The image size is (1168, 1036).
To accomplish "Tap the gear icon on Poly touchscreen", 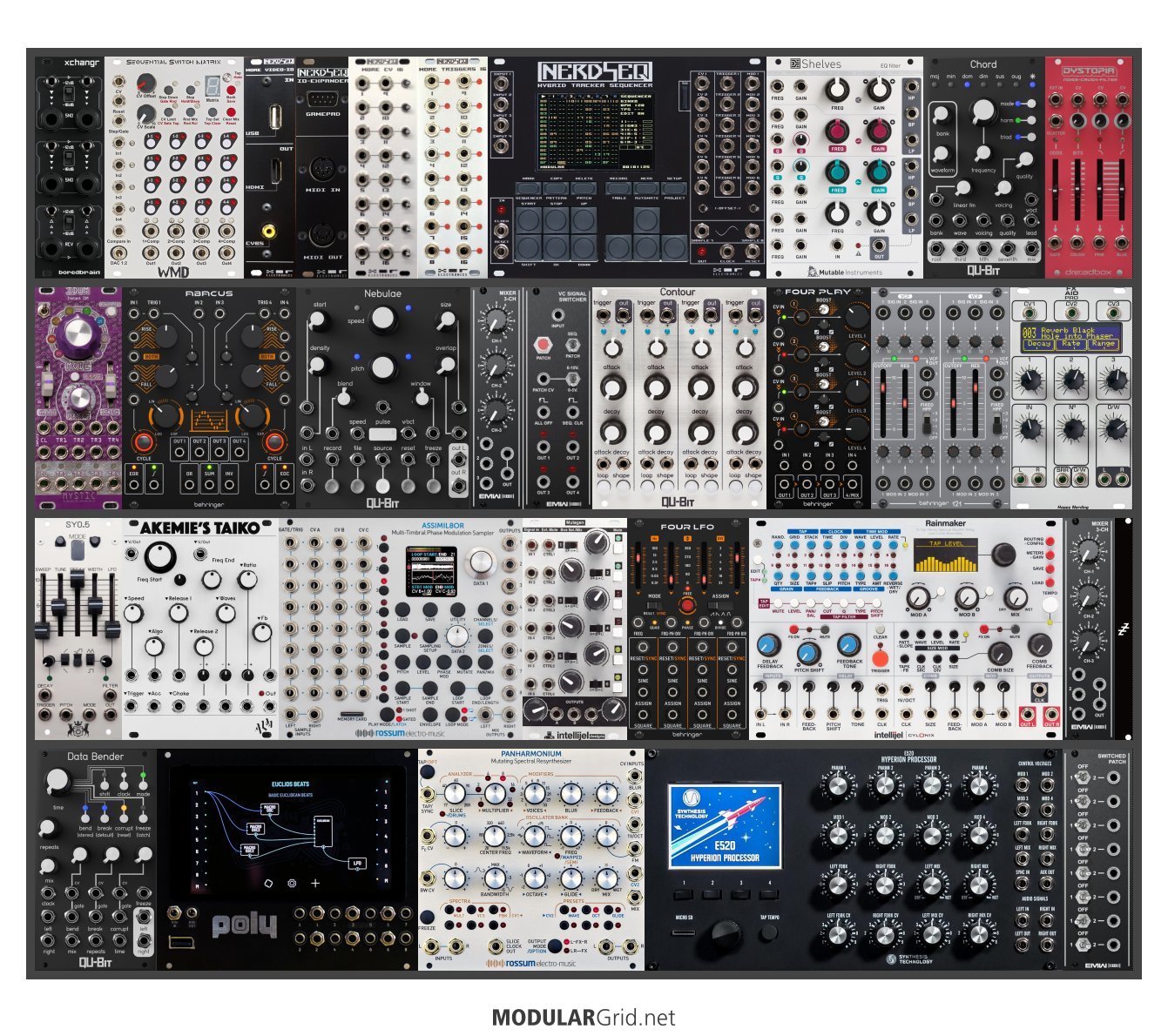I will [292, 883].
